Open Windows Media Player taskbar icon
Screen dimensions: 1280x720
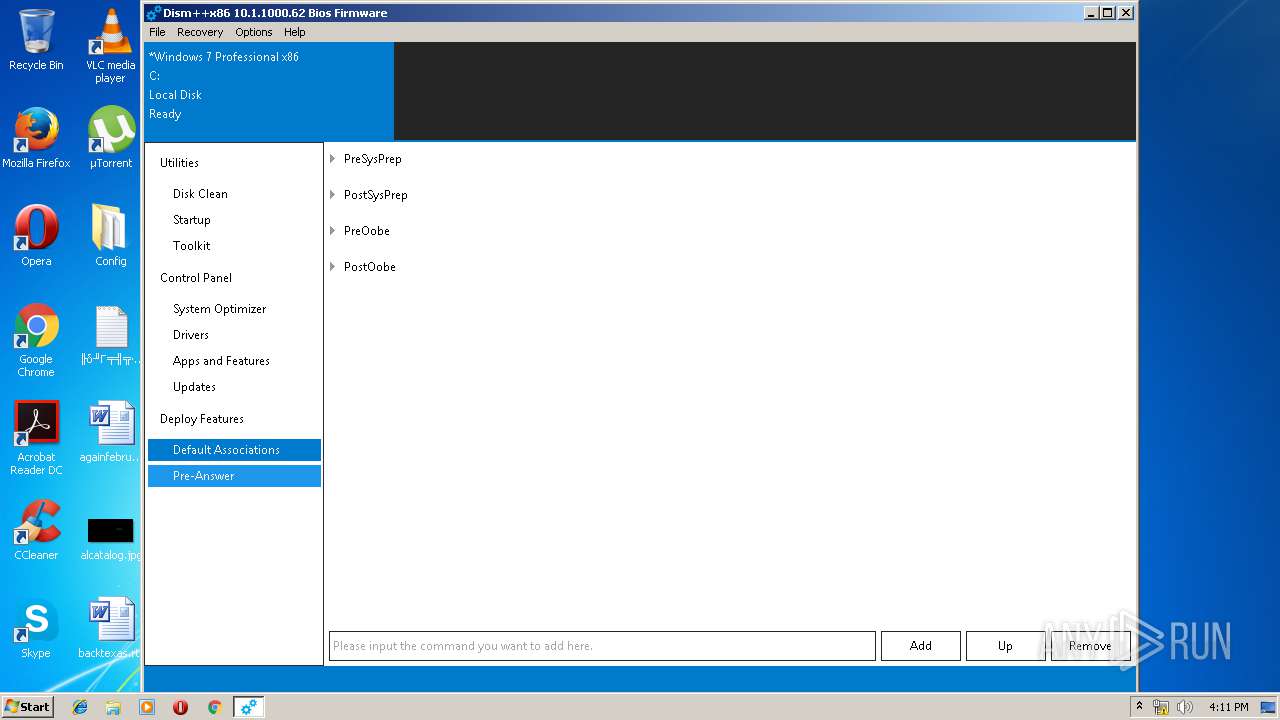(x=147, y=707)
